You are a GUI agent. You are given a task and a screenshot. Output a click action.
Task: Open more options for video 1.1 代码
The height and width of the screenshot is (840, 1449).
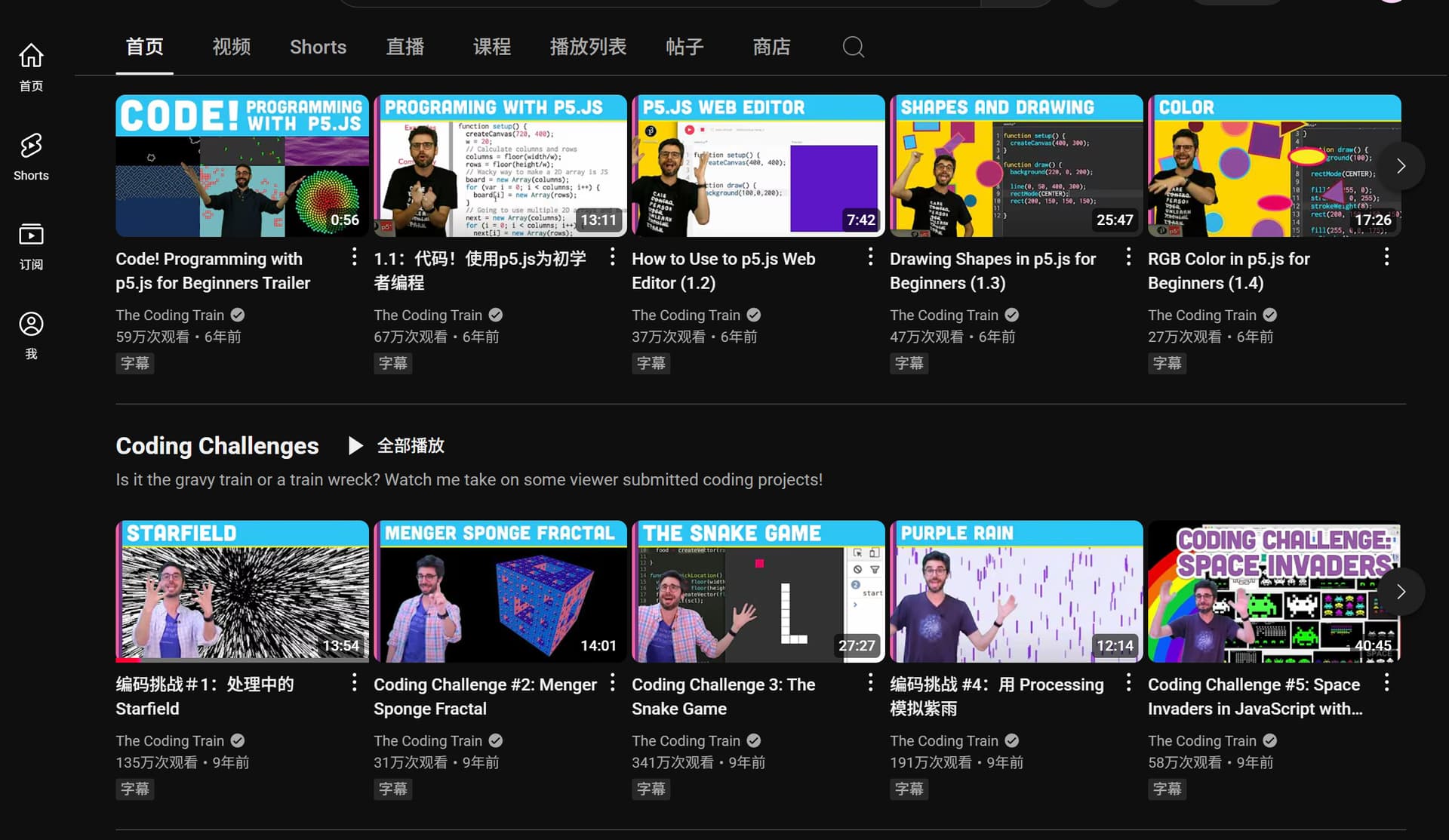pos(612,257)
